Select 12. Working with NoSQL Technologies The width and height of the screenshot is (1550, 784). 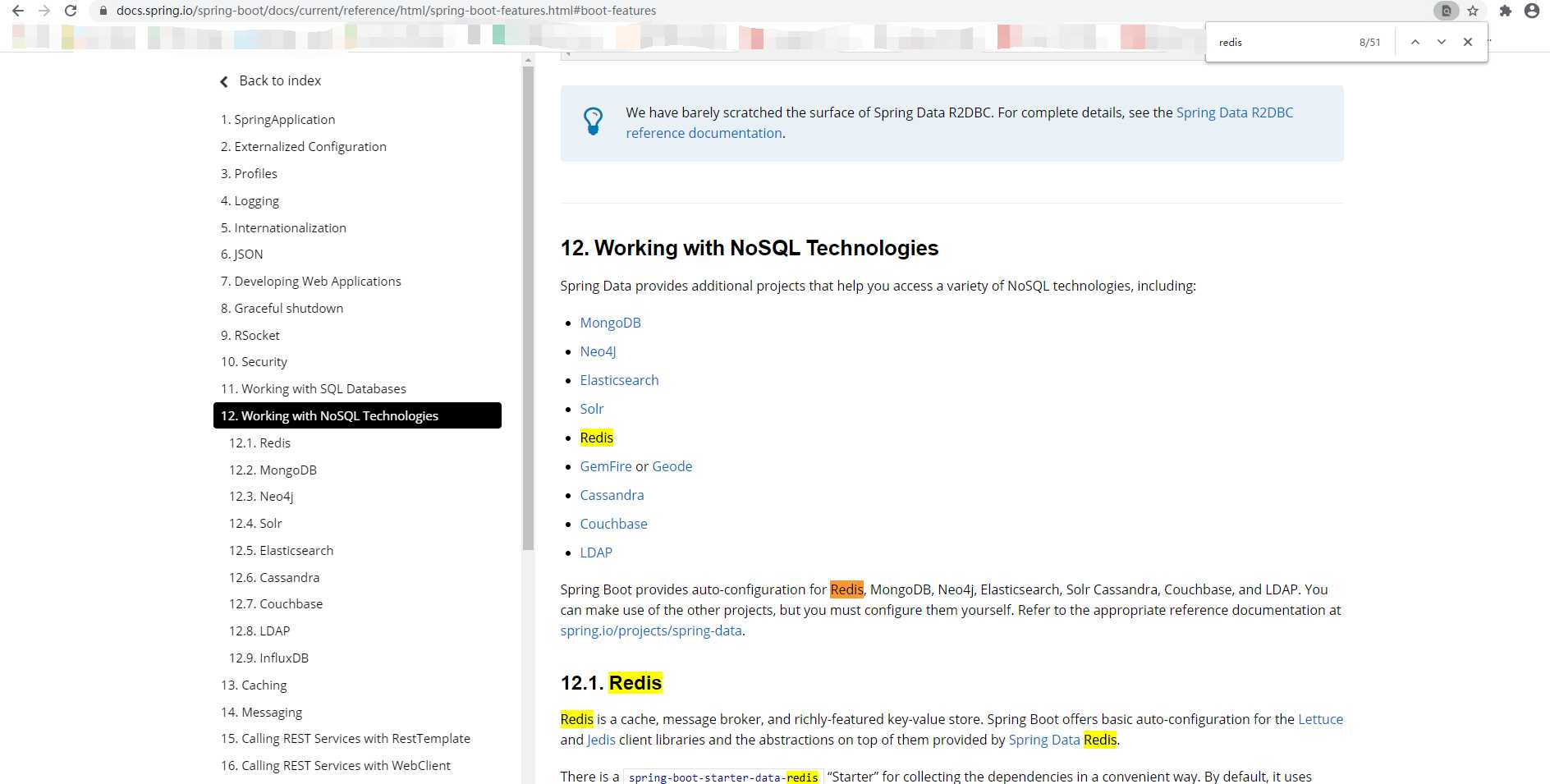[357, 415]
